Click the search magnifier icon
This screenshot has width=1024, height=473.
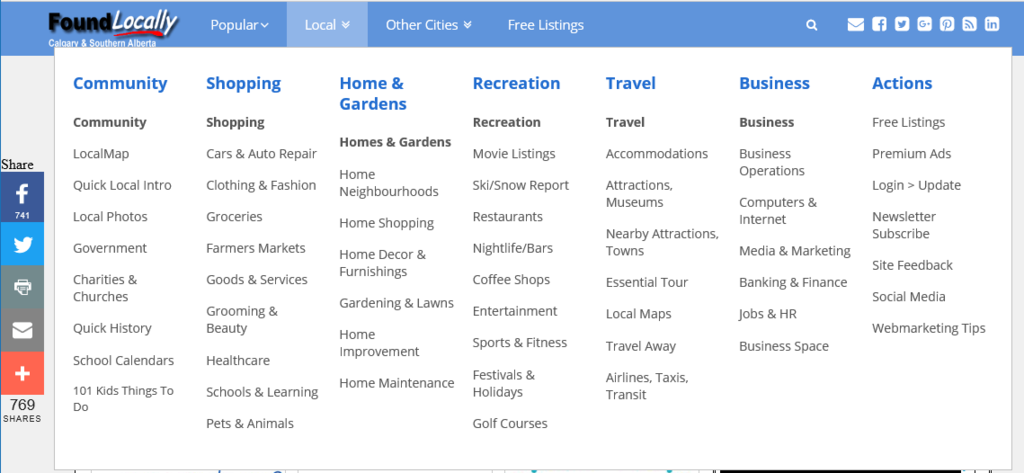point(812,25)
